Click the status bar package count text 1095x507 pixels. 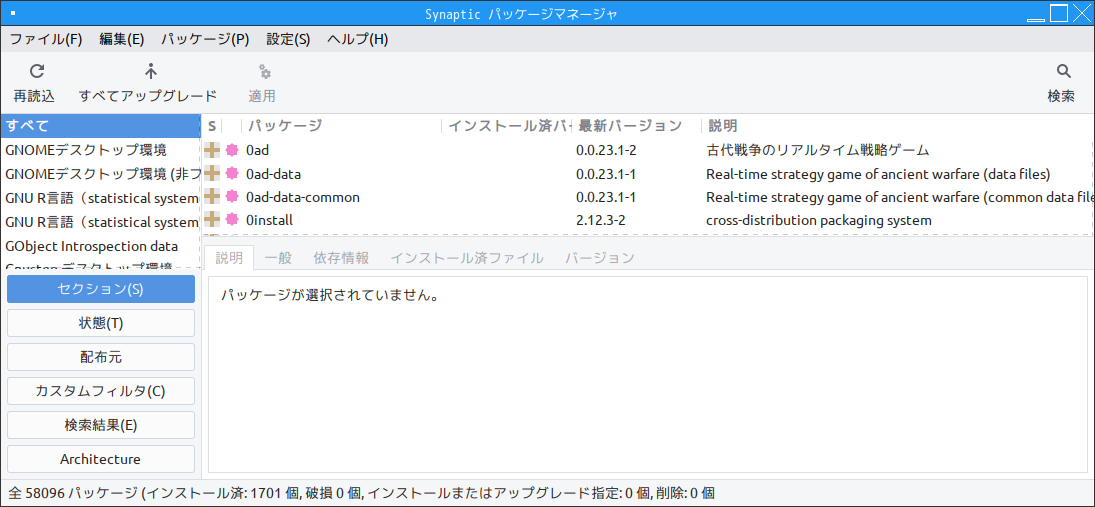tap(362, 493)
